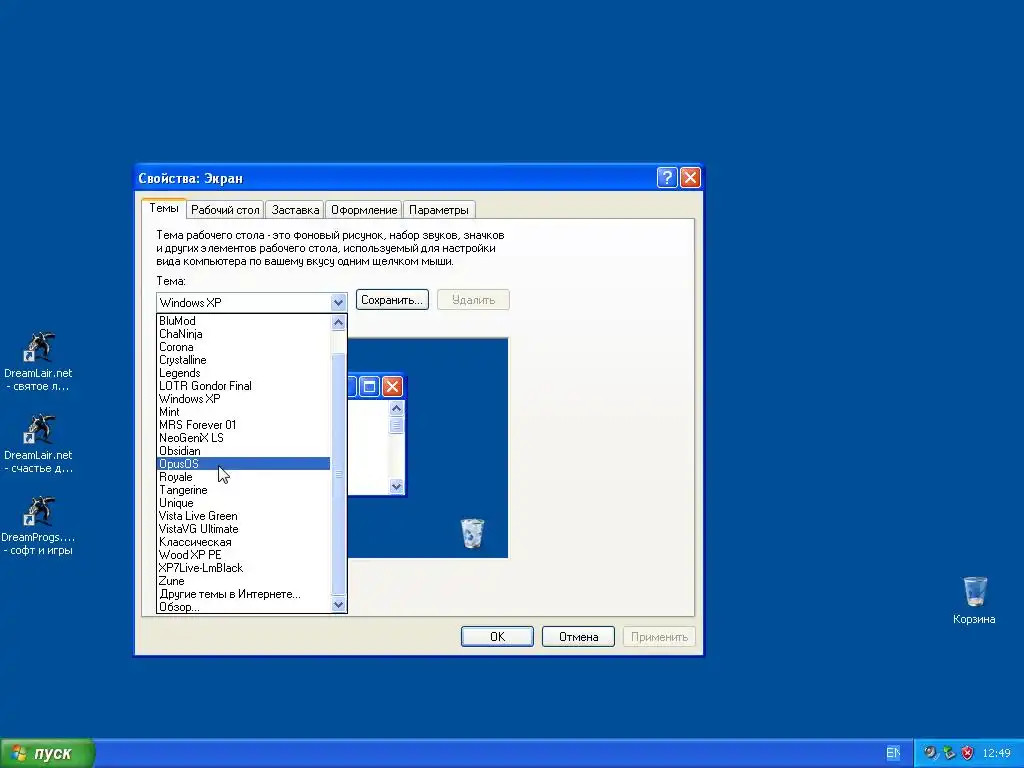Screen dimensions: 1024x768
Task: Choose Mint theme from list
Action: [244, 412]
